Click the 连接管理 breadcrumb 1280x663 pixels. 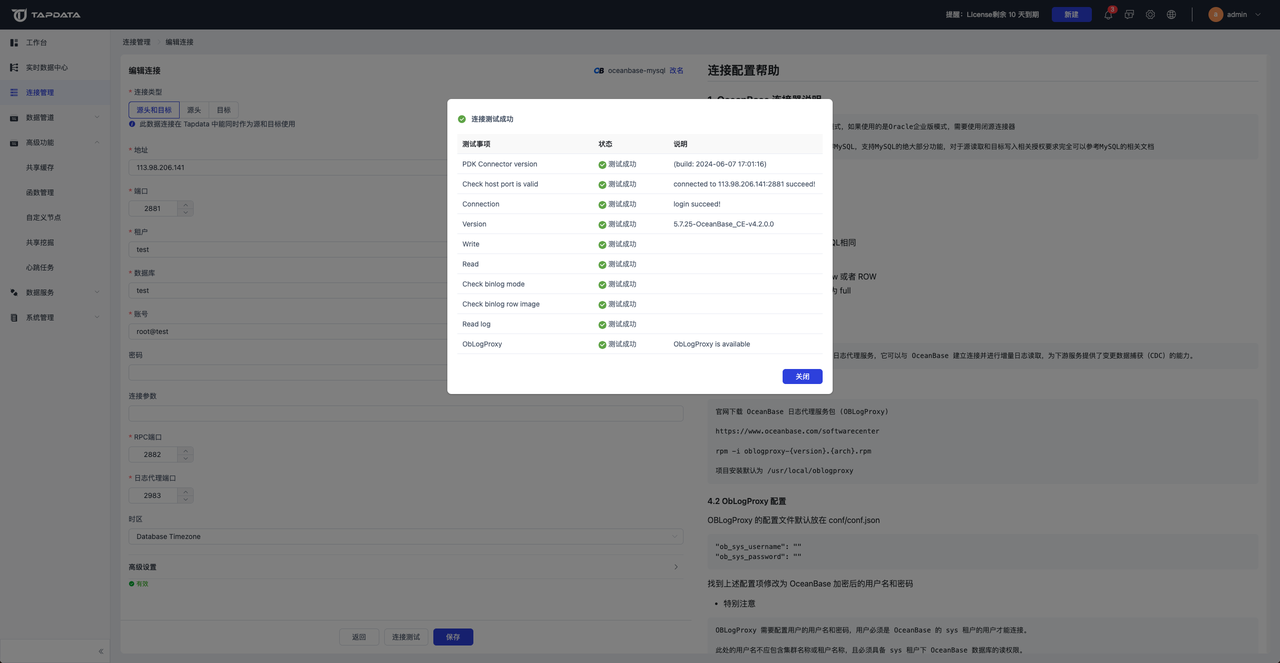coord(137,42)
